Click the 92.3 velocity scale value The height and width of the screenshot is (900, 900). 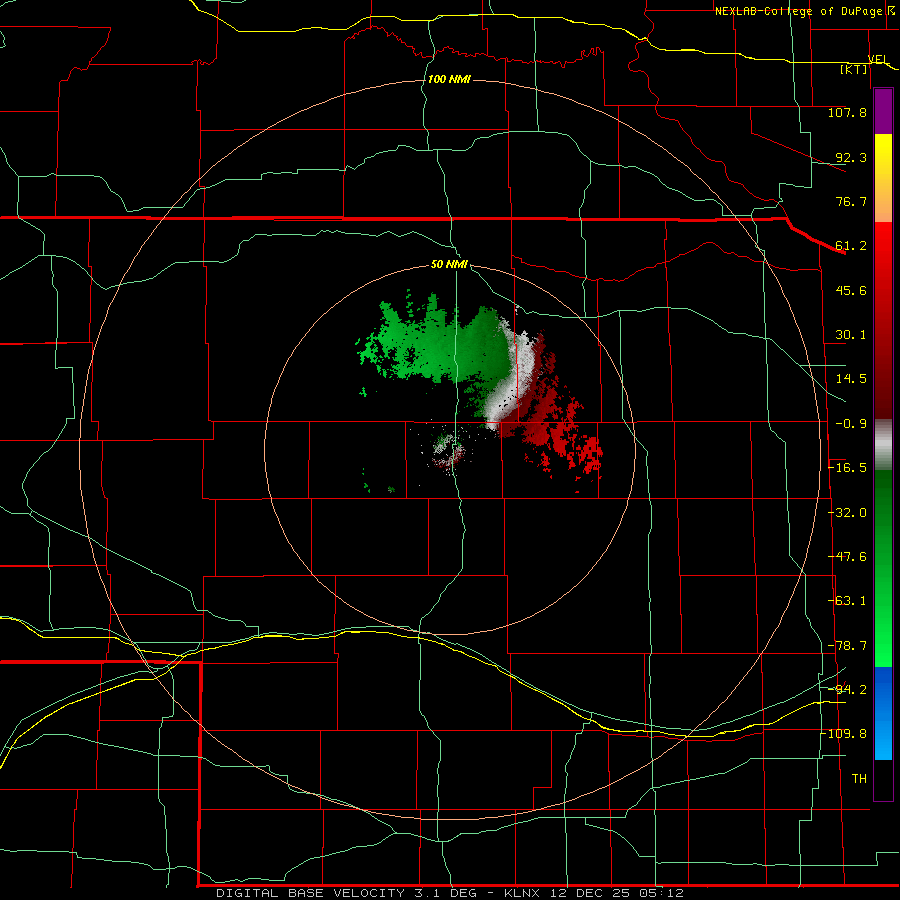[x=851, y=157]
